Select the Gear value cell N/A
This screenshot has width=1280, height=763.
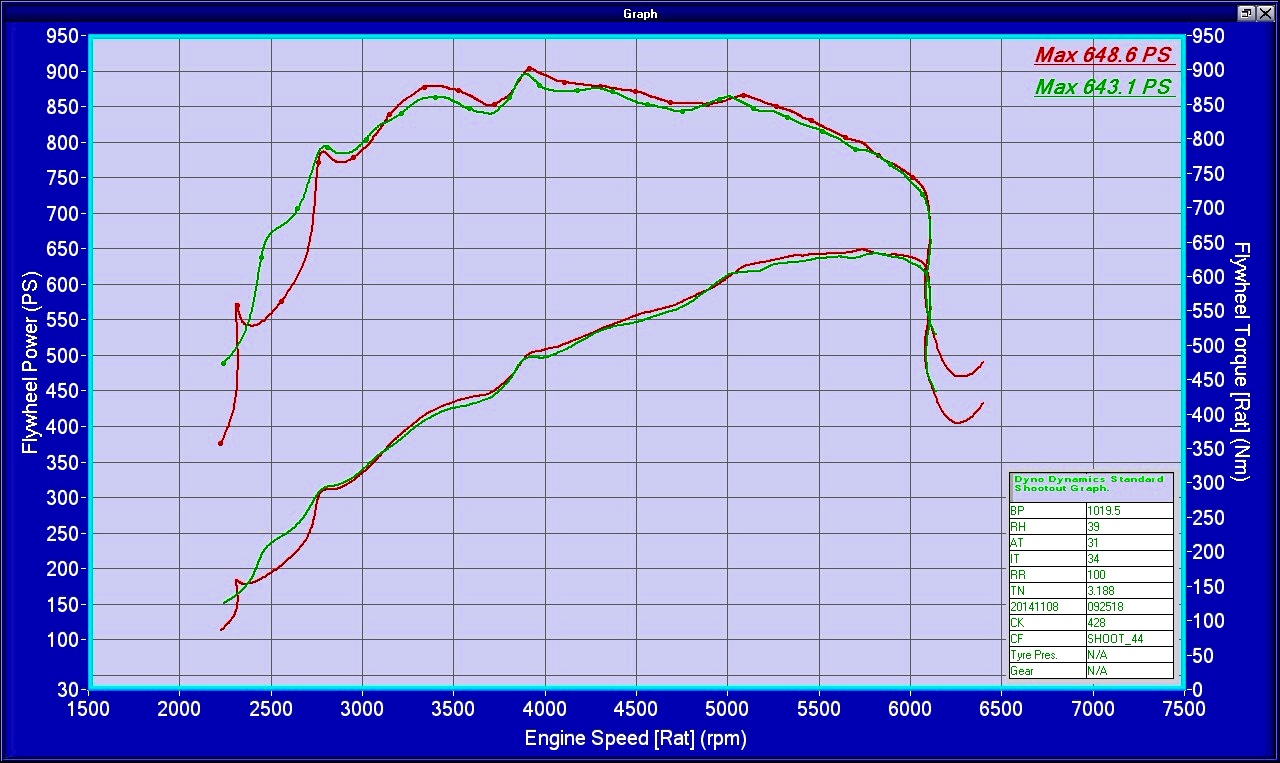pyautogui.click(x=1128, y=671)
